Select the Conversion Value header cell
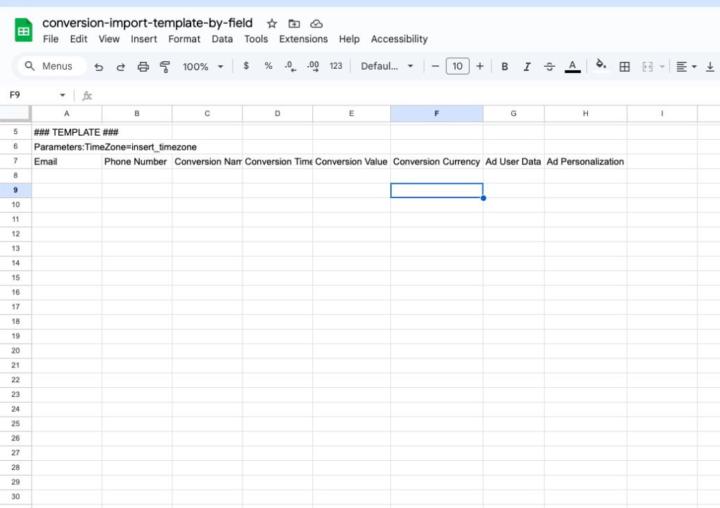Viewport: 720px width, 508px height. pos(351,161)
